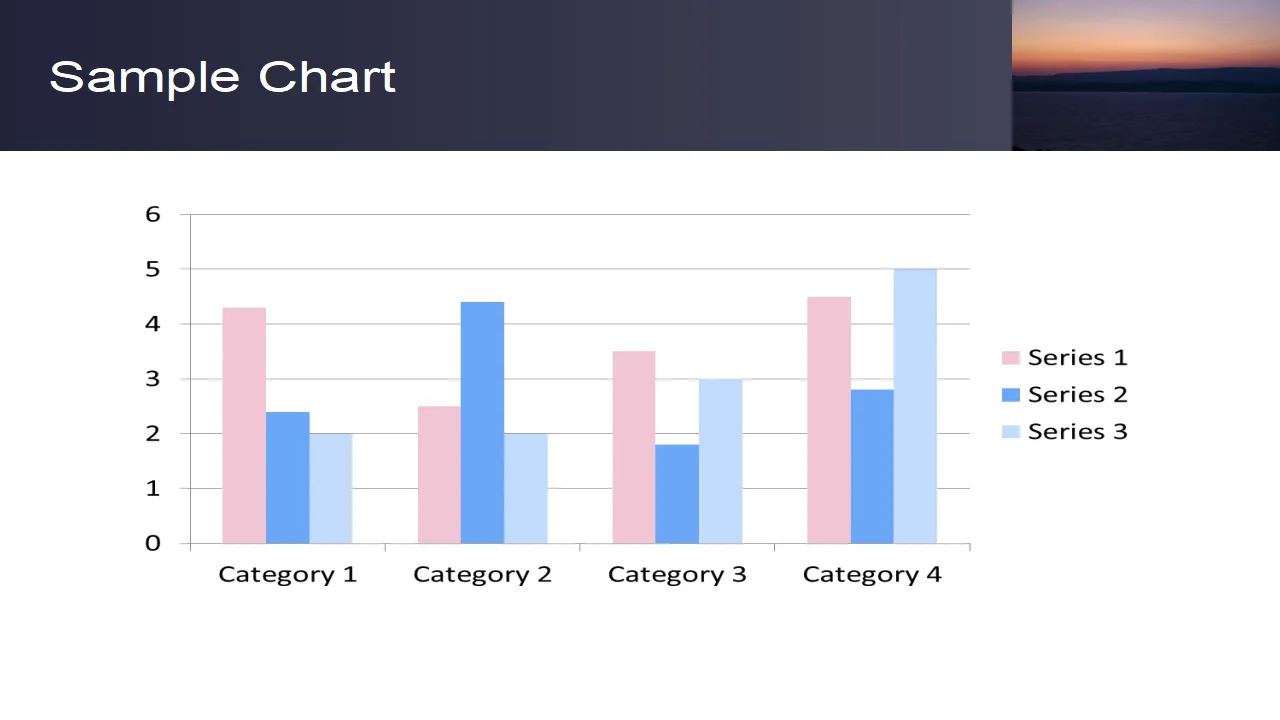Image resolution: width=1280 pixels, height=720 pixels.
Task: Select the Series 3 light blue legend swatch
Action: click(x=1011, y=431)
